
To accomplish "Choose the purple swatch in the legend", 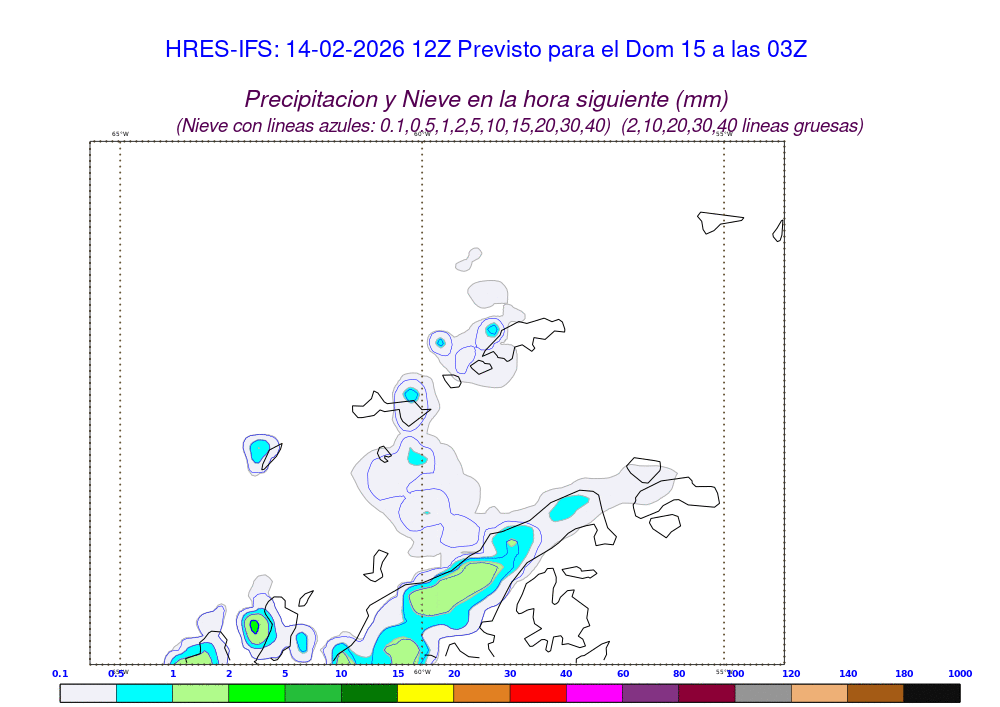I will (x=650, y=693).
